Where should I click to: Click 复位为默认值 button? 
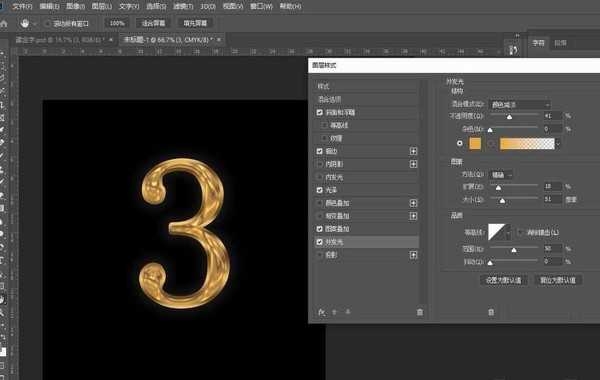(558, 280)
